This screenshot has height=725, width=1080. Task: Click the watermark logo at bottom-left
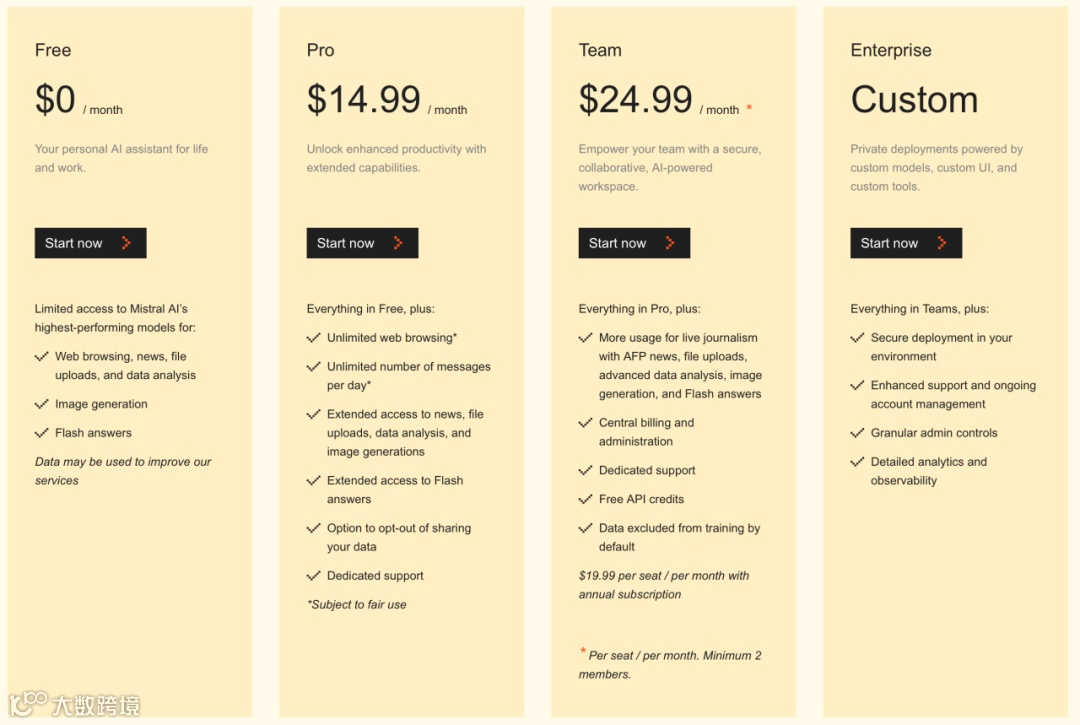click(x=28, y=704)
